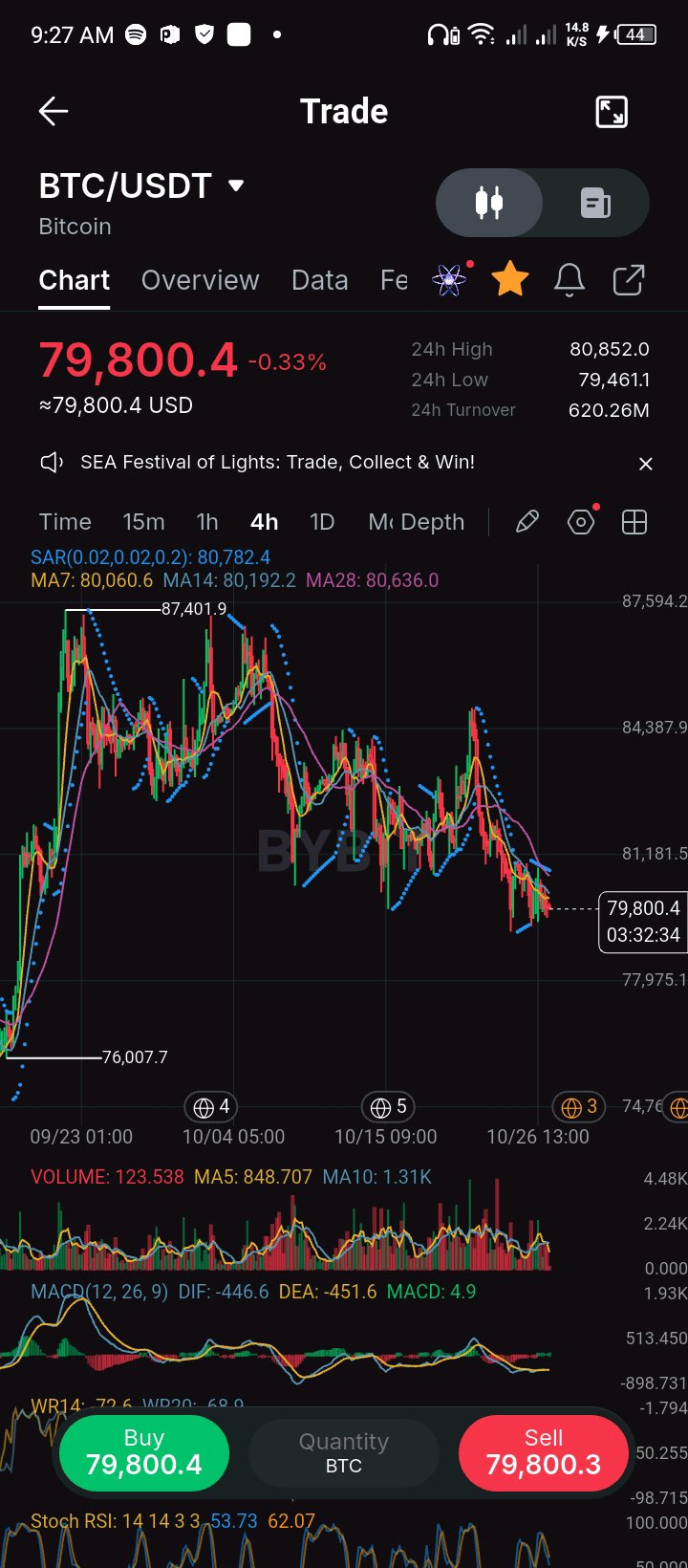688x1568 pixels.
Task: Open the Chart tab
Action: [x=74, y=280]
